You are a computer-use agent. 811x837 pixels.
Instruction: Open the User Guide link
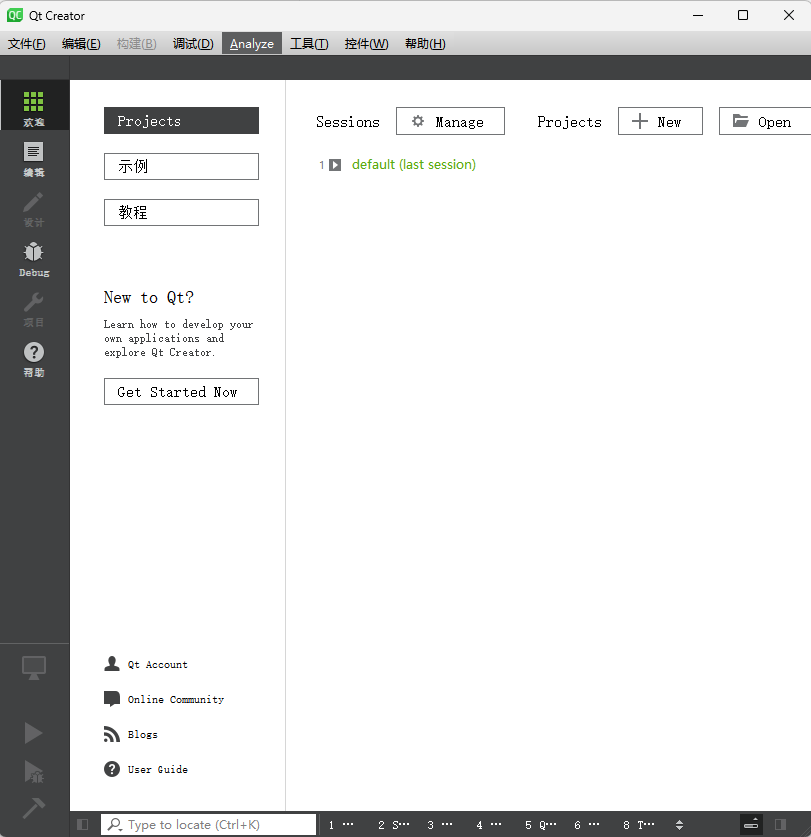click(x=146, y=769)
